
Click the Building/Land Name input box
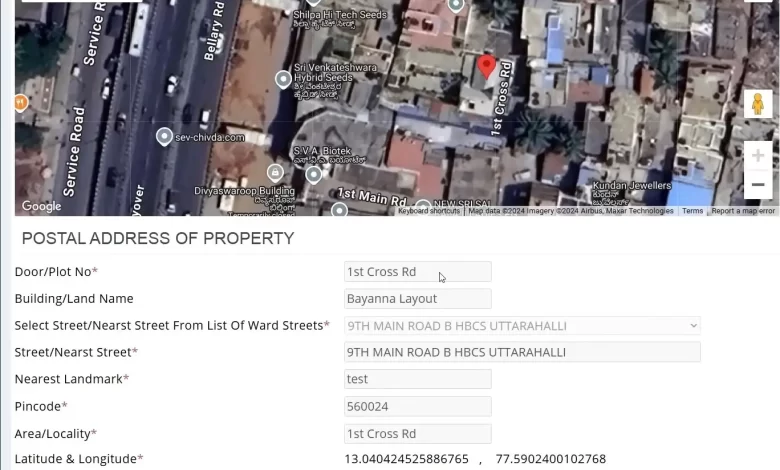tap(417, 298)
